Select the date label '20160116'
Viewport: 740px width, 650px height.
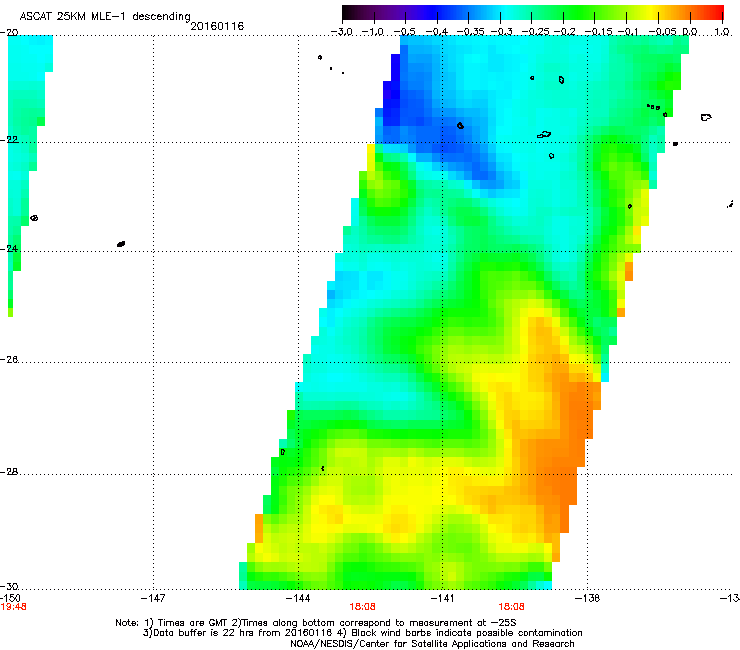click(217, 26)
